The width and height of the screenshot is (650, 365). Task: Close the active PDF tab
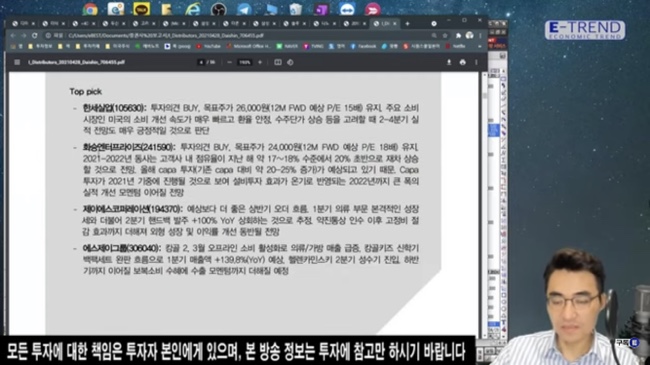pyautogui.click(x=395, y=24)
